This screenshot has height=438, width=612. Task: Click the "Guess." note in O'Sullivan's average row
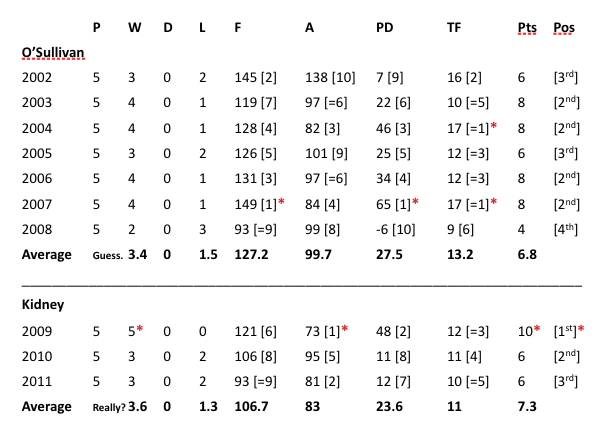pos(108,255)
